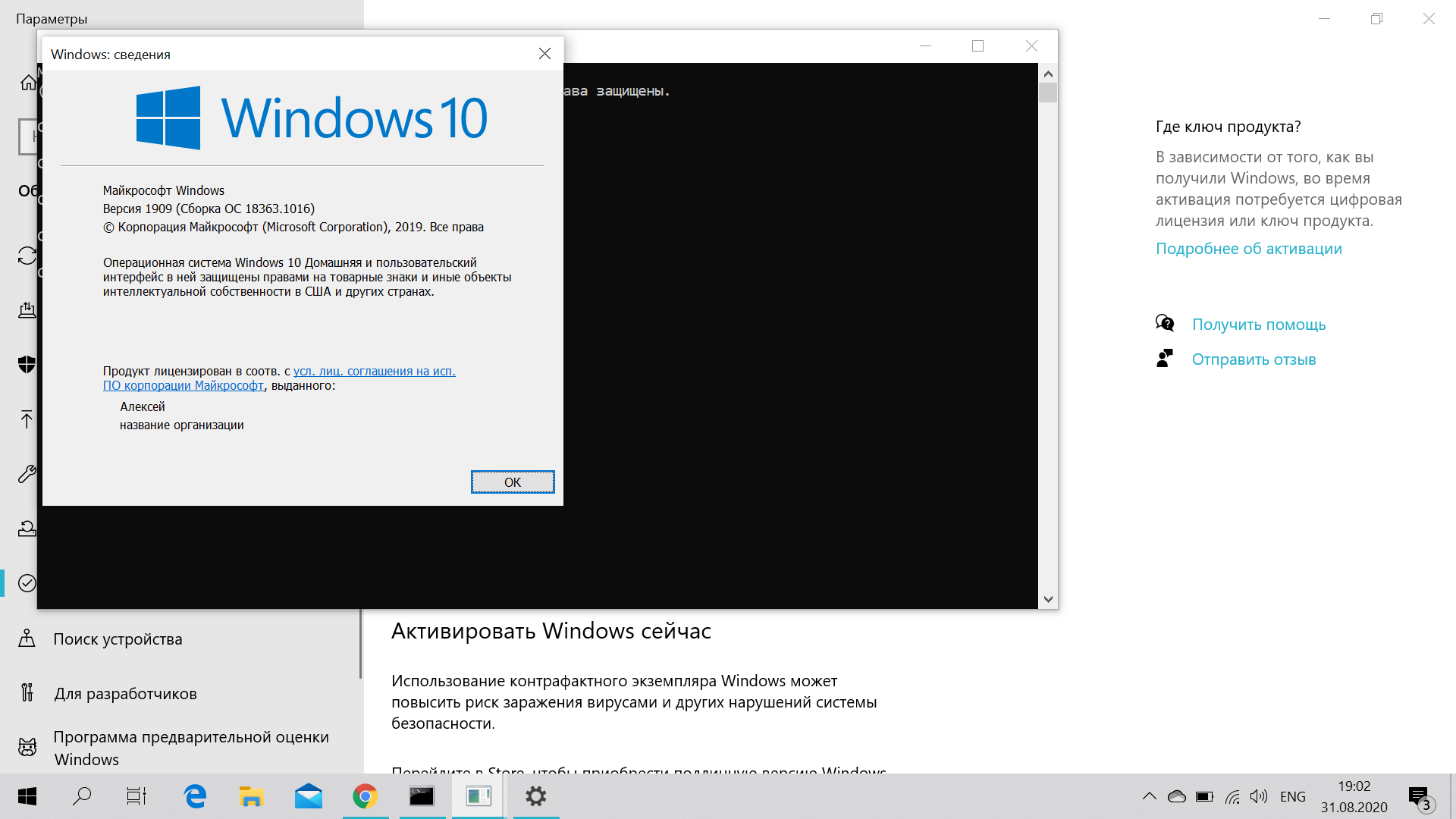Image resolution: width=1456 pixels, height=819 pixels.
Task: Click the battery tray icon
Action: 1204,796
